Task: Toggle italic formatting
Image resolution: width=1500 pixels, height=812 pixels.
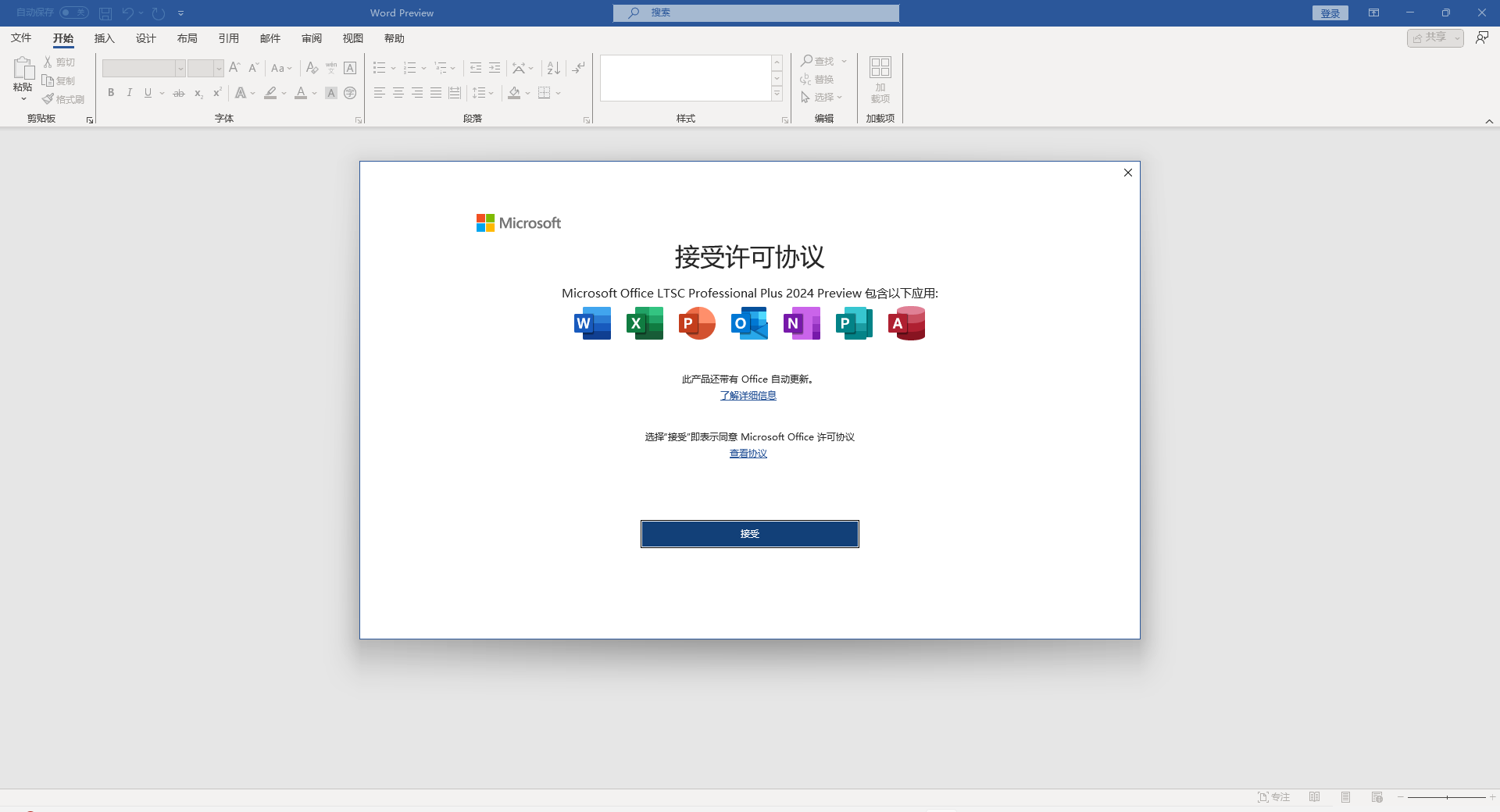Action: (x=130, y=93)
